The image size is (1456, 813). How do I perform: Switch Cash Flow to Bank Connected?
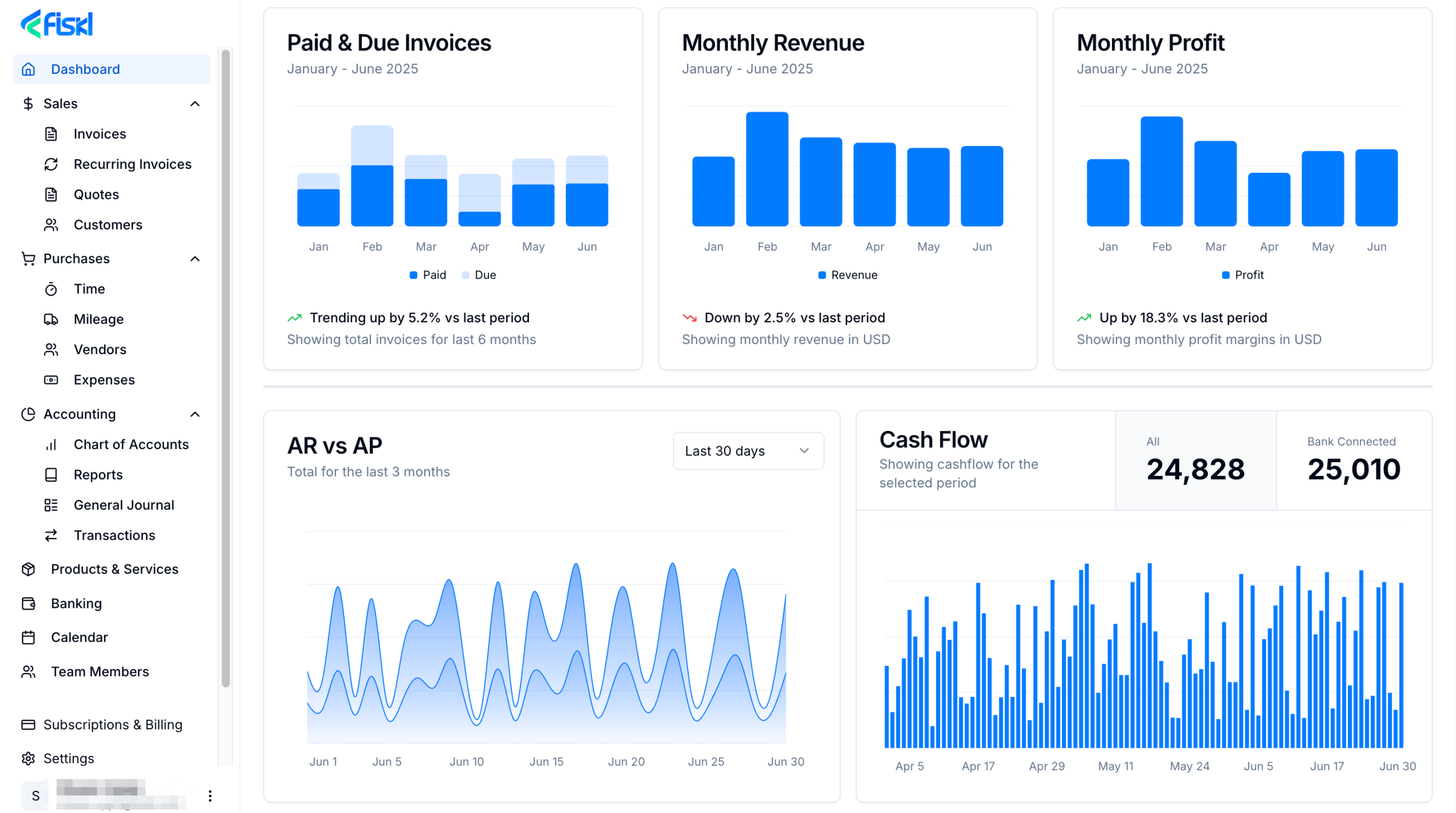1354,461
